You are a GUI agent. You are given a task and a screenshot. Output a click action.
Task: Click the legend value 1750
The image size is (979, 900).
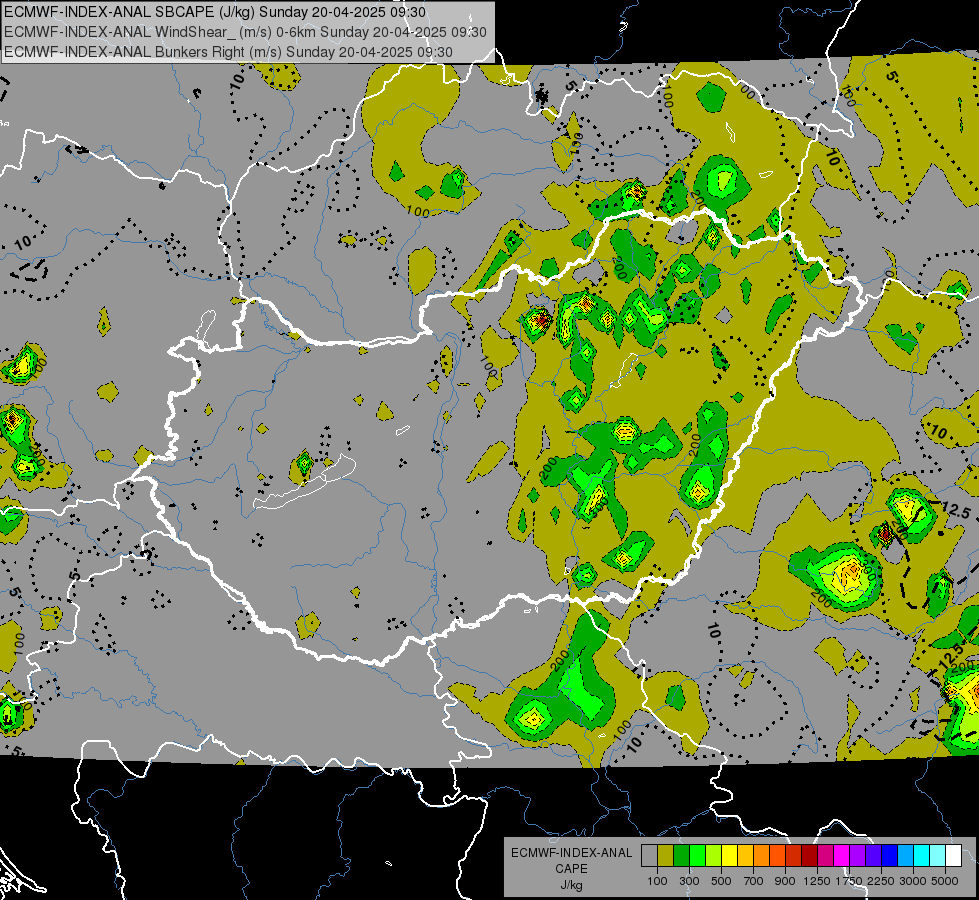(849, 881)
